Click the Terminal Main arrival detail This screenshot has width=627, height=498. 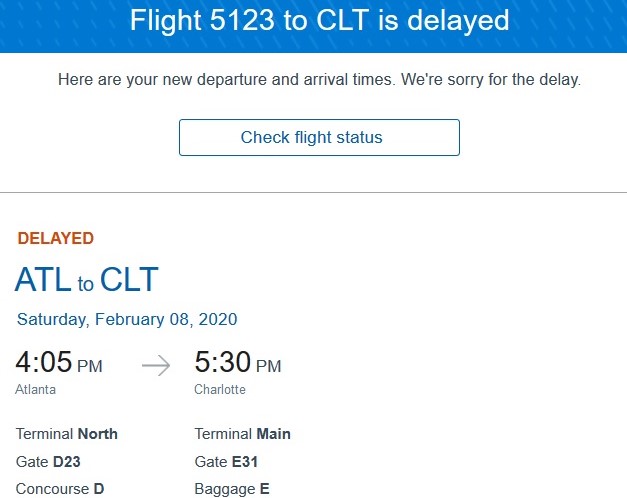(243, 434)
